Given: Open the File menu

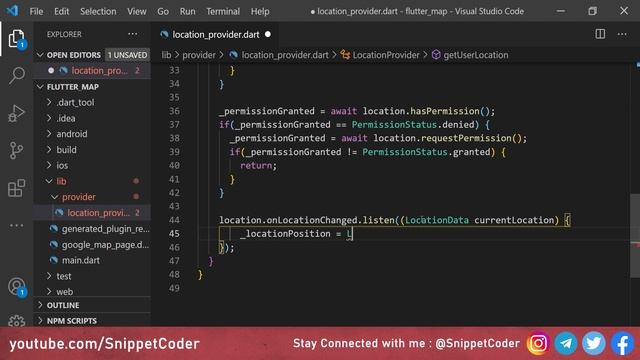Looking at the screenshot, I should click(x=36, y=11).
